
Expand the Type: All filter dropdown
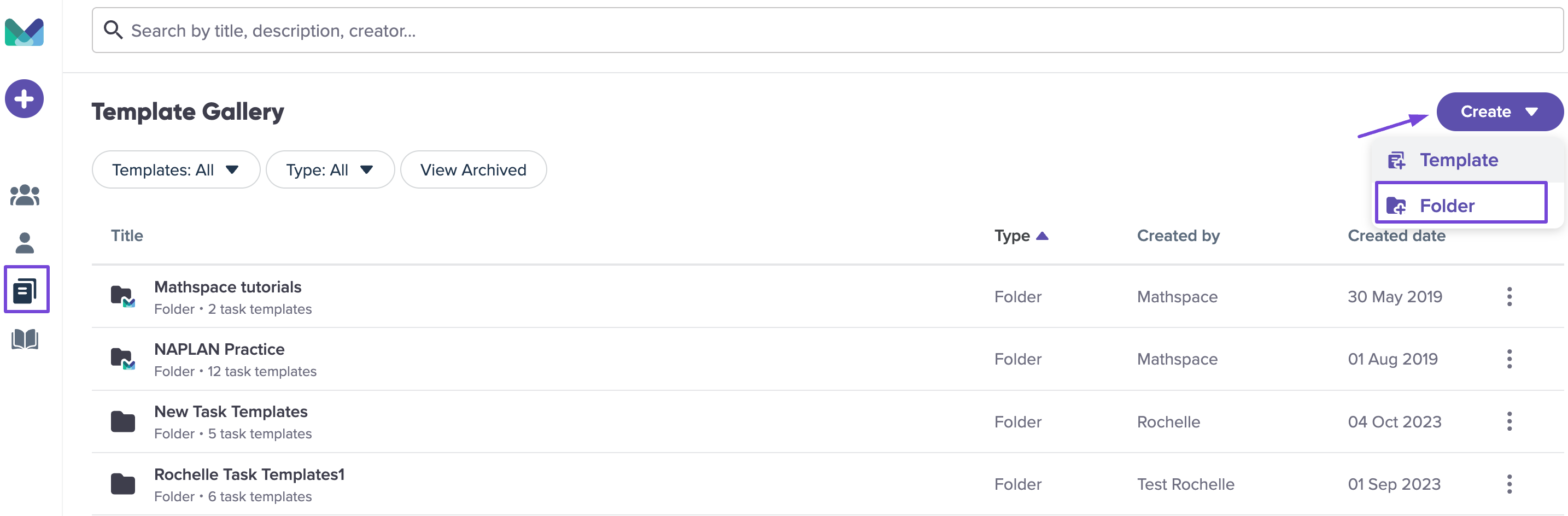[x=330, y=170]
